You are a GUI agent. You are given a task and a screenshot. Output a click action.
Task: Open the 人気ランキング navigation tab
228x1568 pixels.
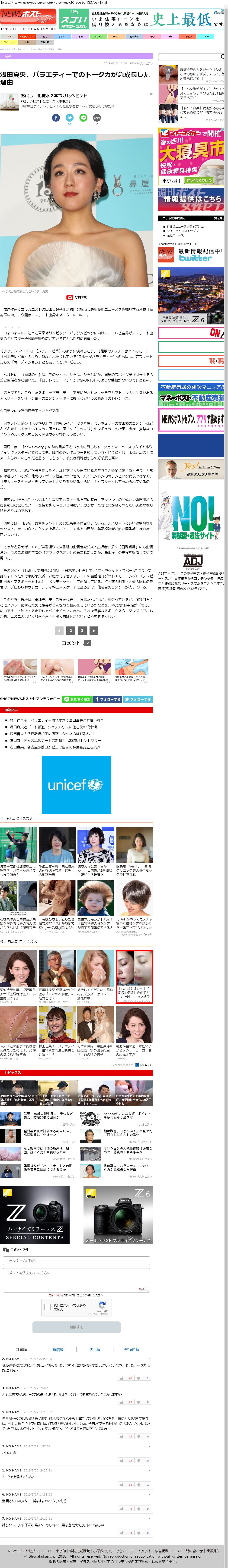27,37
